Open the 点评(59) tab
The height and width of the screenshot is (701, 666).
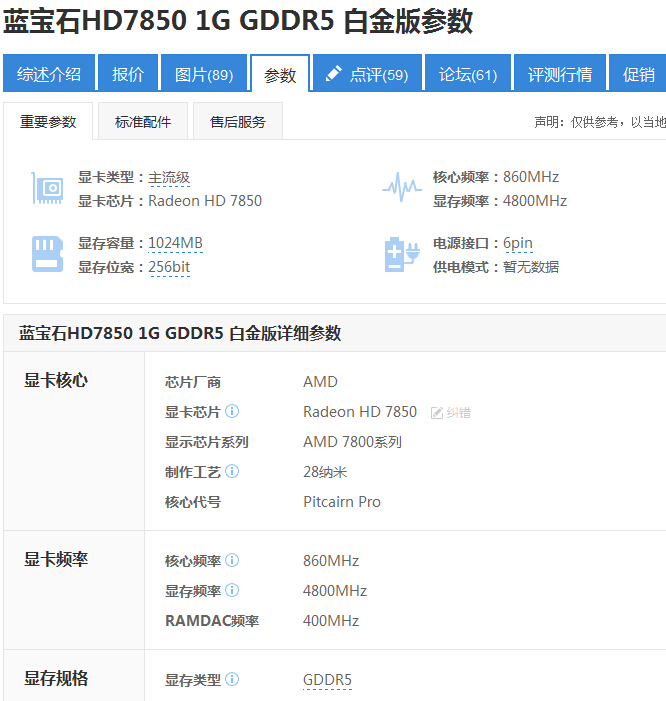coord(367,73)
